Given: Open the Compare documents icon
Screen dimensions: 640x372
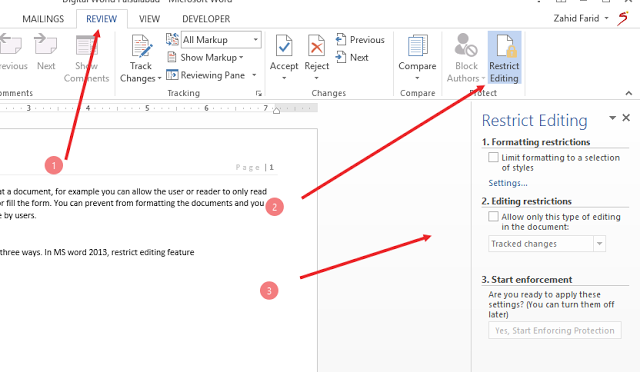Looking at the screenshot, I should point(417,46).
